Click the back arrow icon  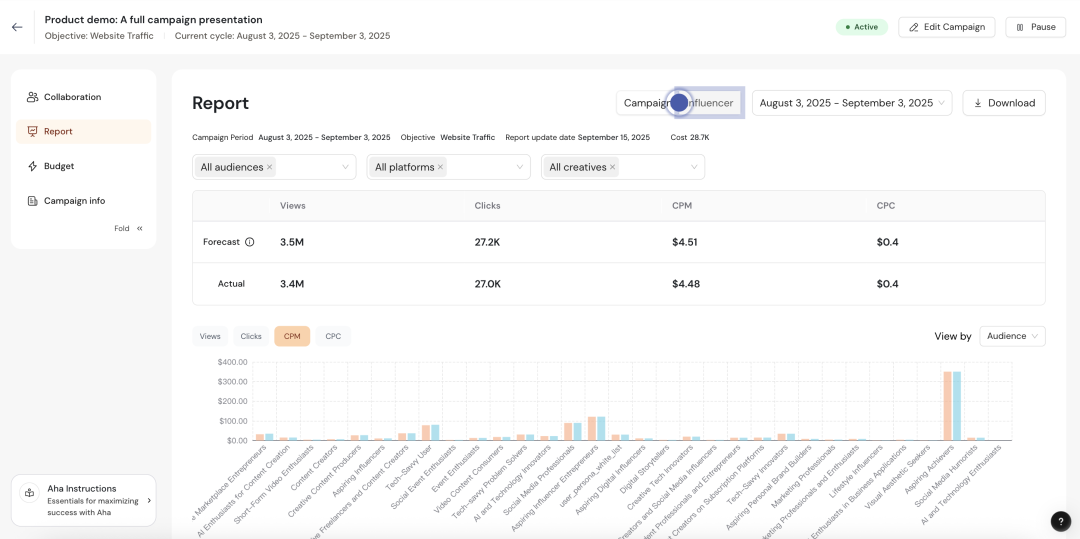click(17, 27)
